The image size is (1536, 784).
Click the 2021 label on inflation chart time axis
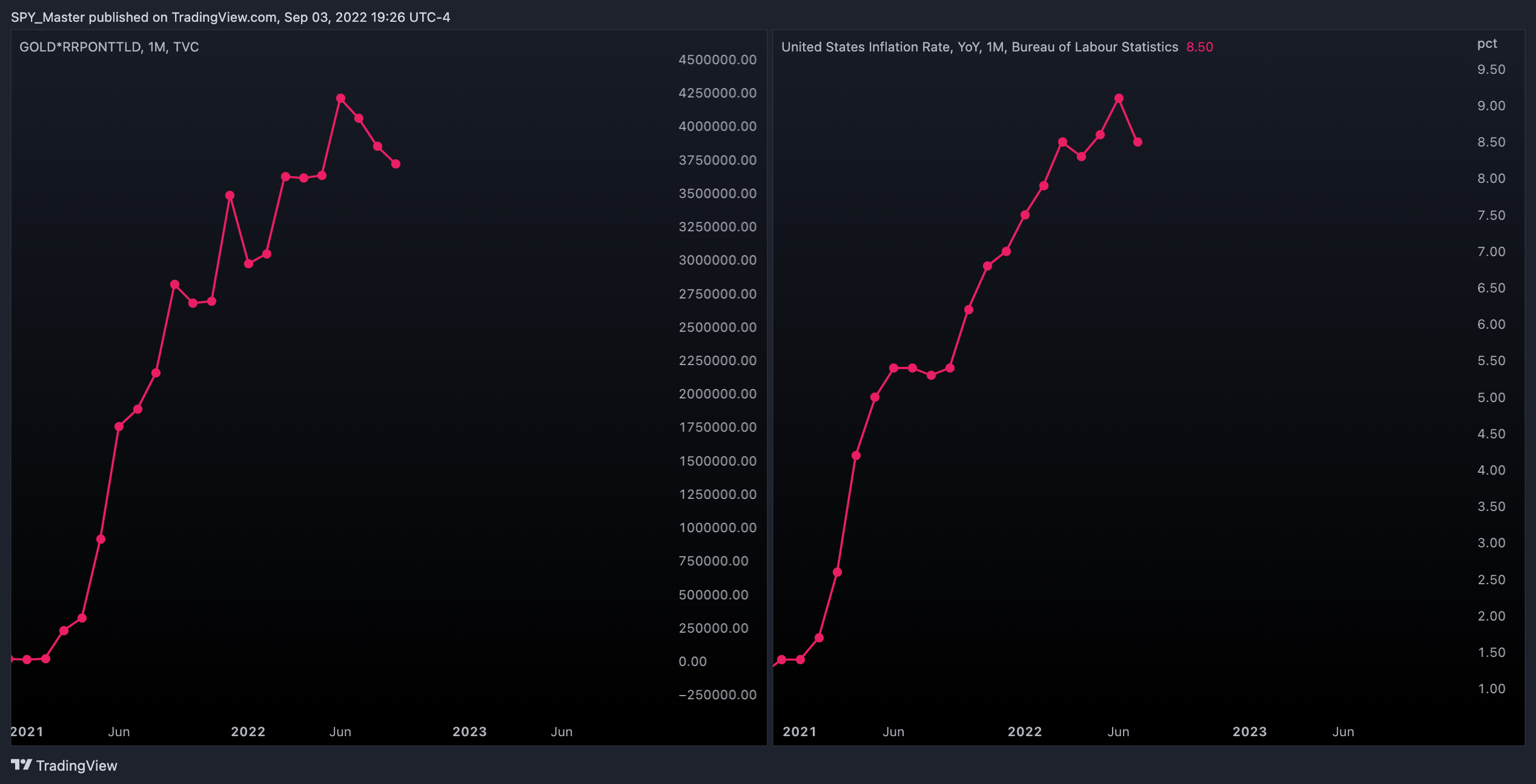[x=799, y=731]
